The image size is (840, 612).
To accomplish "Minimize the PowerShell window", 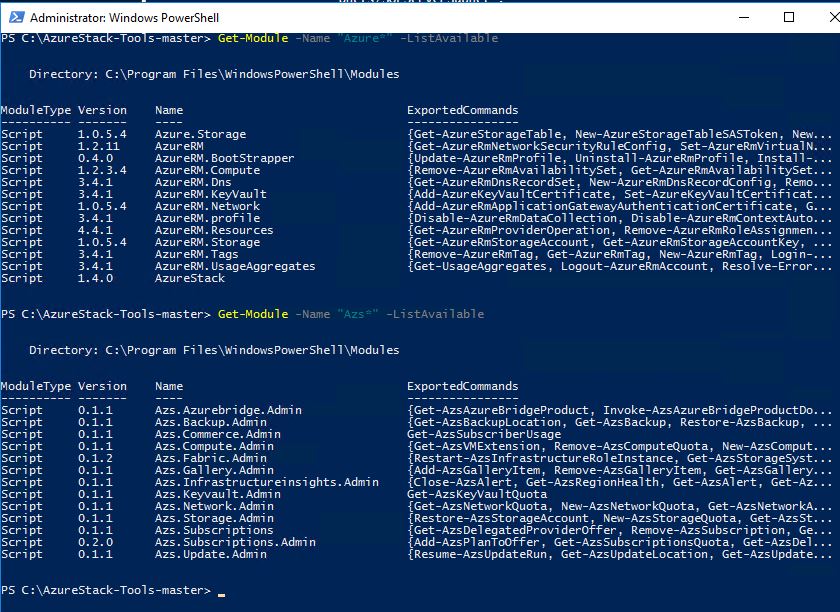I will tap(741, 17).
